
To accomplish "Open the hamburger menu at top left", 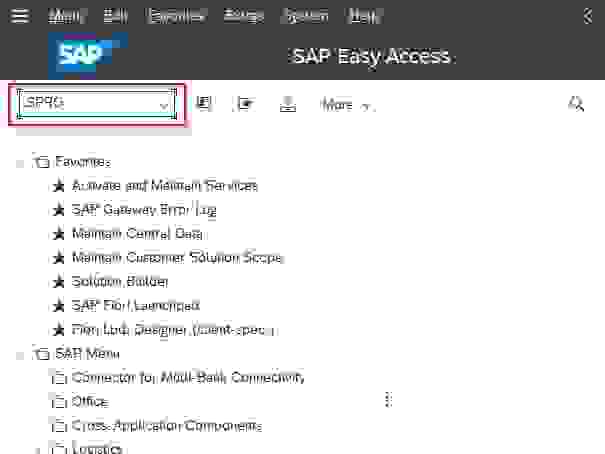I will click(19, 16).
